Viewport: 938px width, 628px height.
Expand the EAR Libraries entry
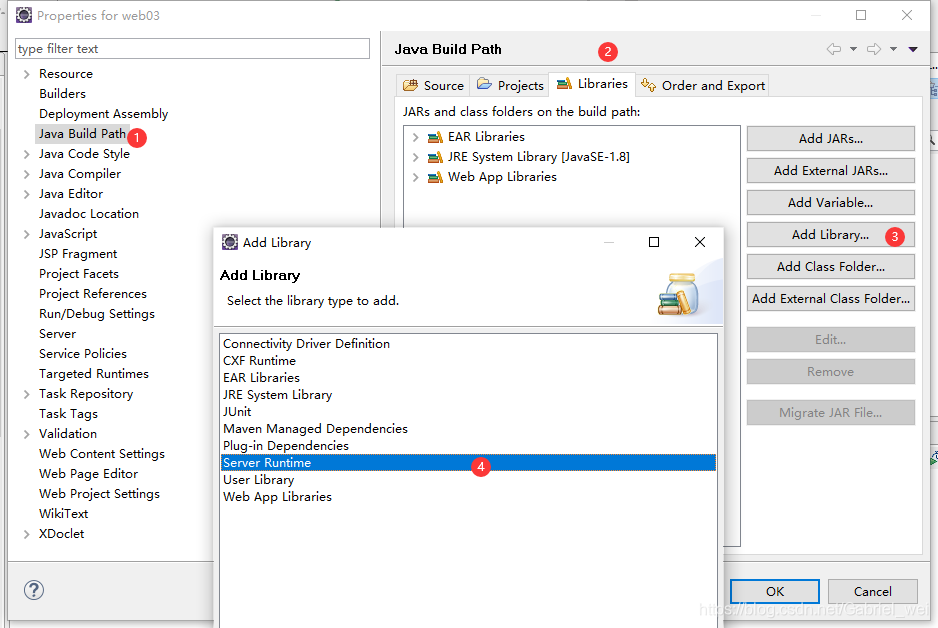(416, 137)
